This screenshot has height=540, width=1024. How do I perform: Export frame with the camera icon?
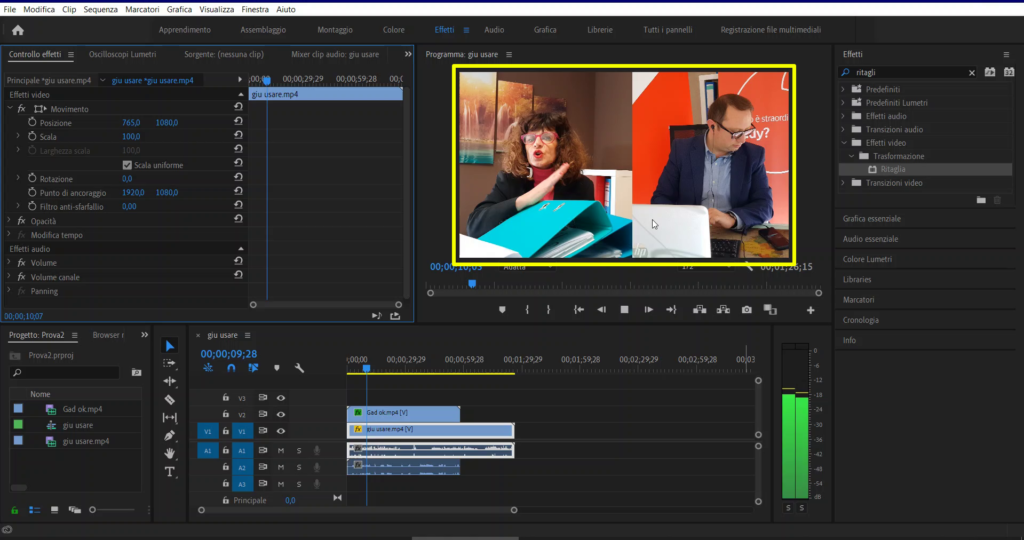pos(746,310)
